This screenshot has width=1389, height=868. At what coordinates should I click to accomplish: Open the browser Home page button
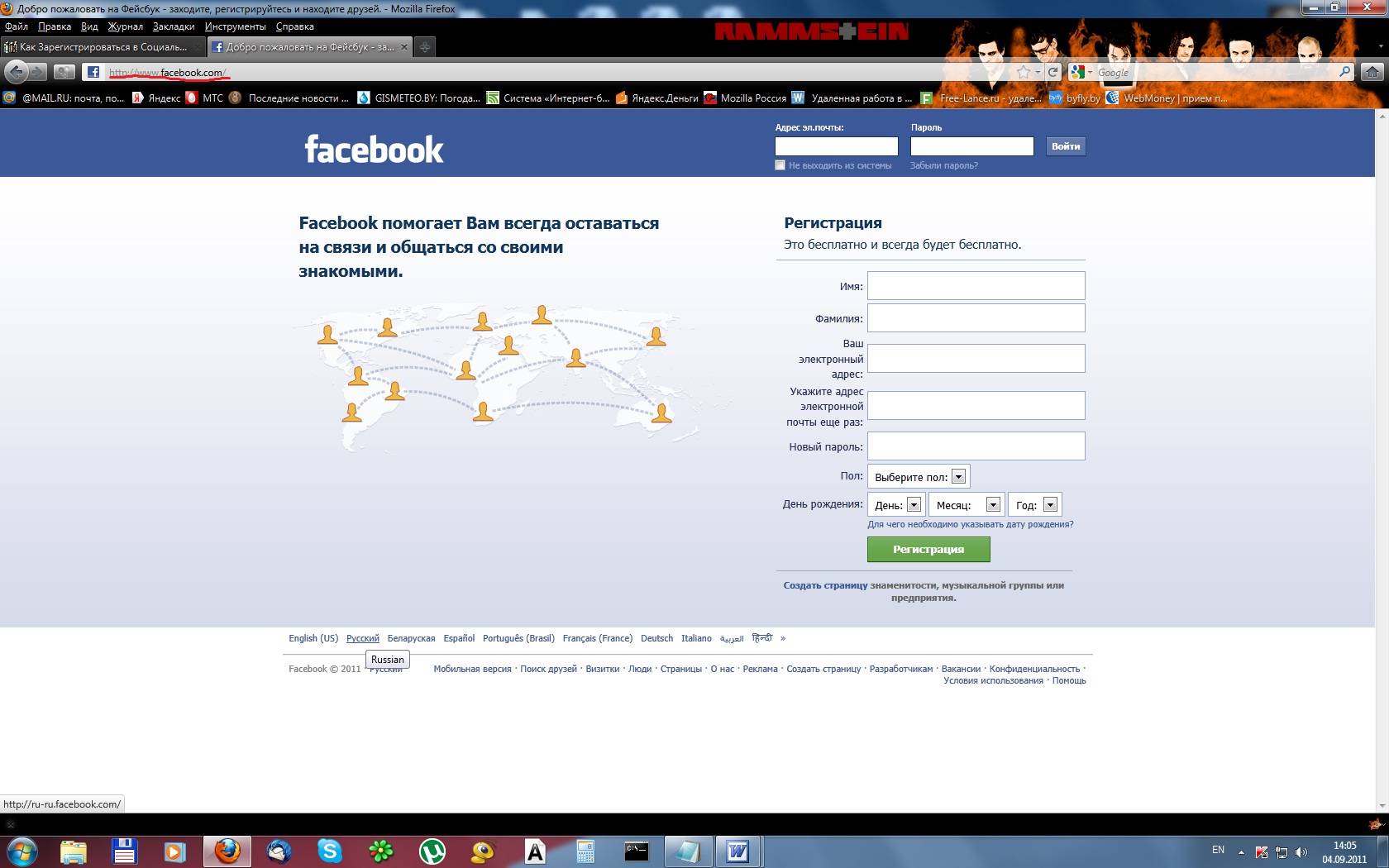pyautogui.click(x=1372, y=72)
